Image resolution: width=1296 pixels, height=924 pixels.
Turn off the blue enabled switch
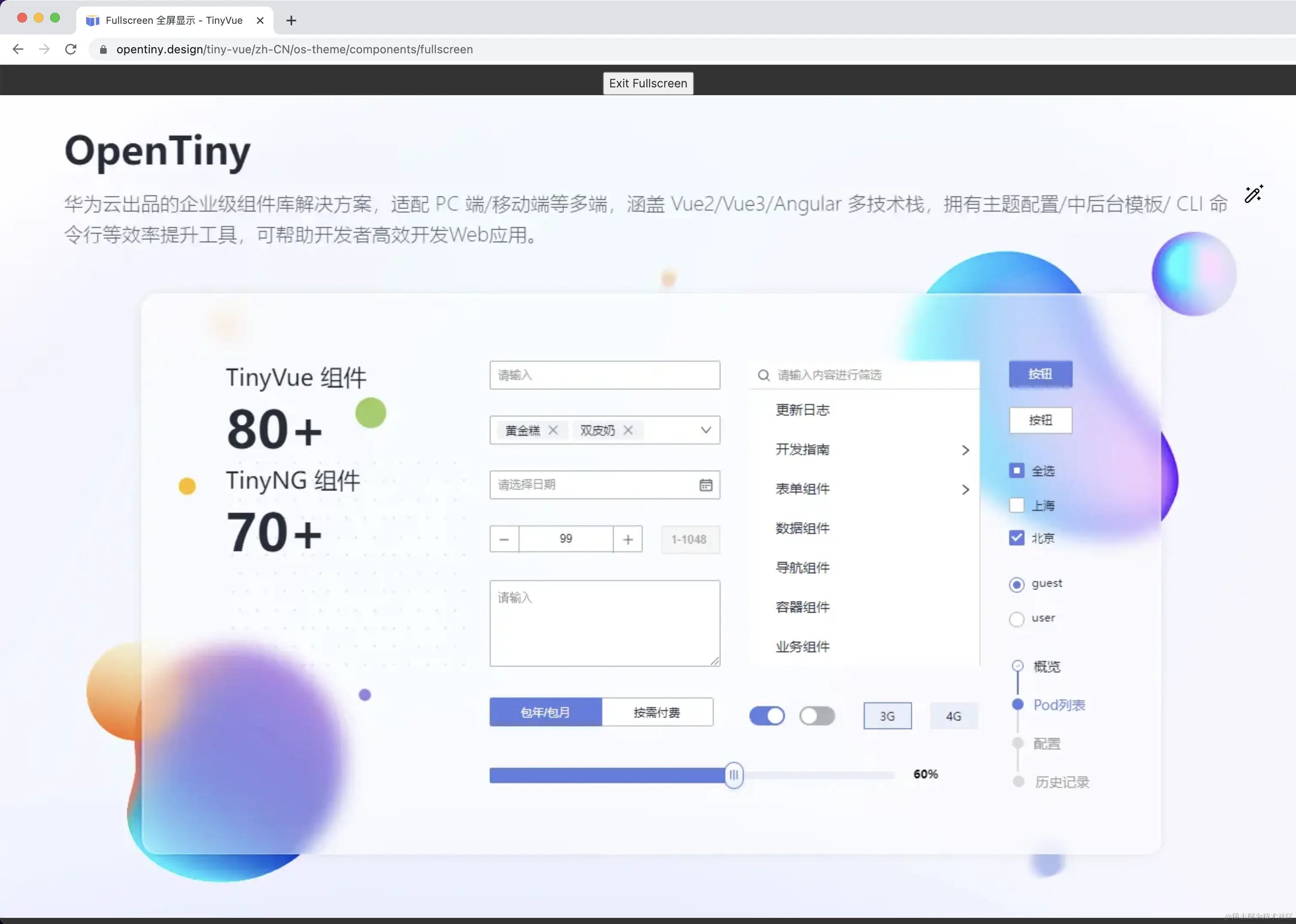(767, 716)
